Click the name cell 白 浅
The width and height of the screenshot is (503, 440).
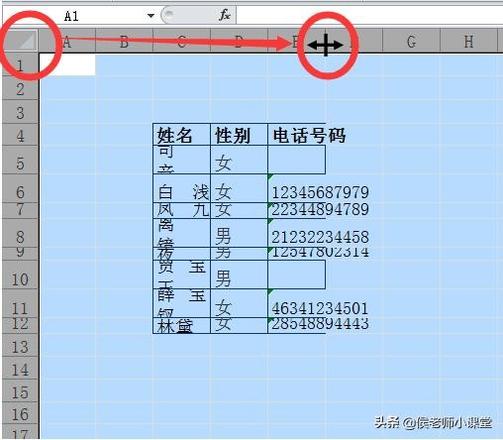(x=182, y=188)
